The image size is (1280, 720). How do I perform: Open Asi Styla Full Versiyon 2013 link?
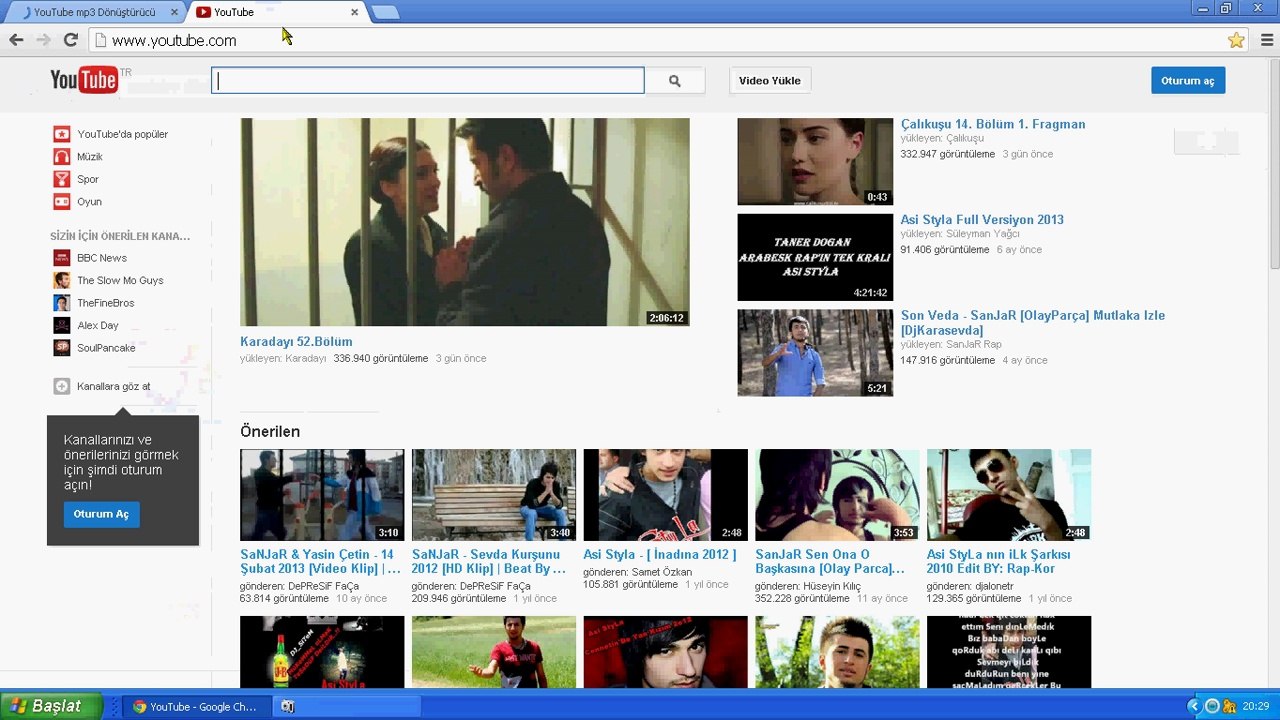coord(982,220)
